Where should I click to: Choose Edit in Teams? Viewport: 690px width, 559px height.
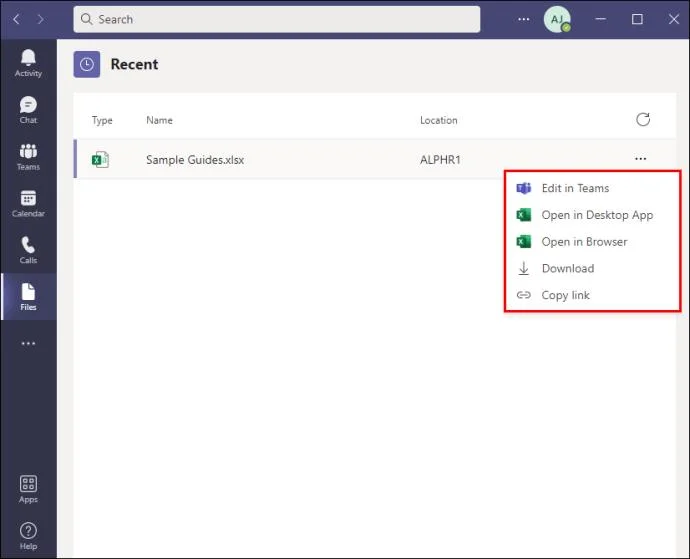(x=592, y=188)
